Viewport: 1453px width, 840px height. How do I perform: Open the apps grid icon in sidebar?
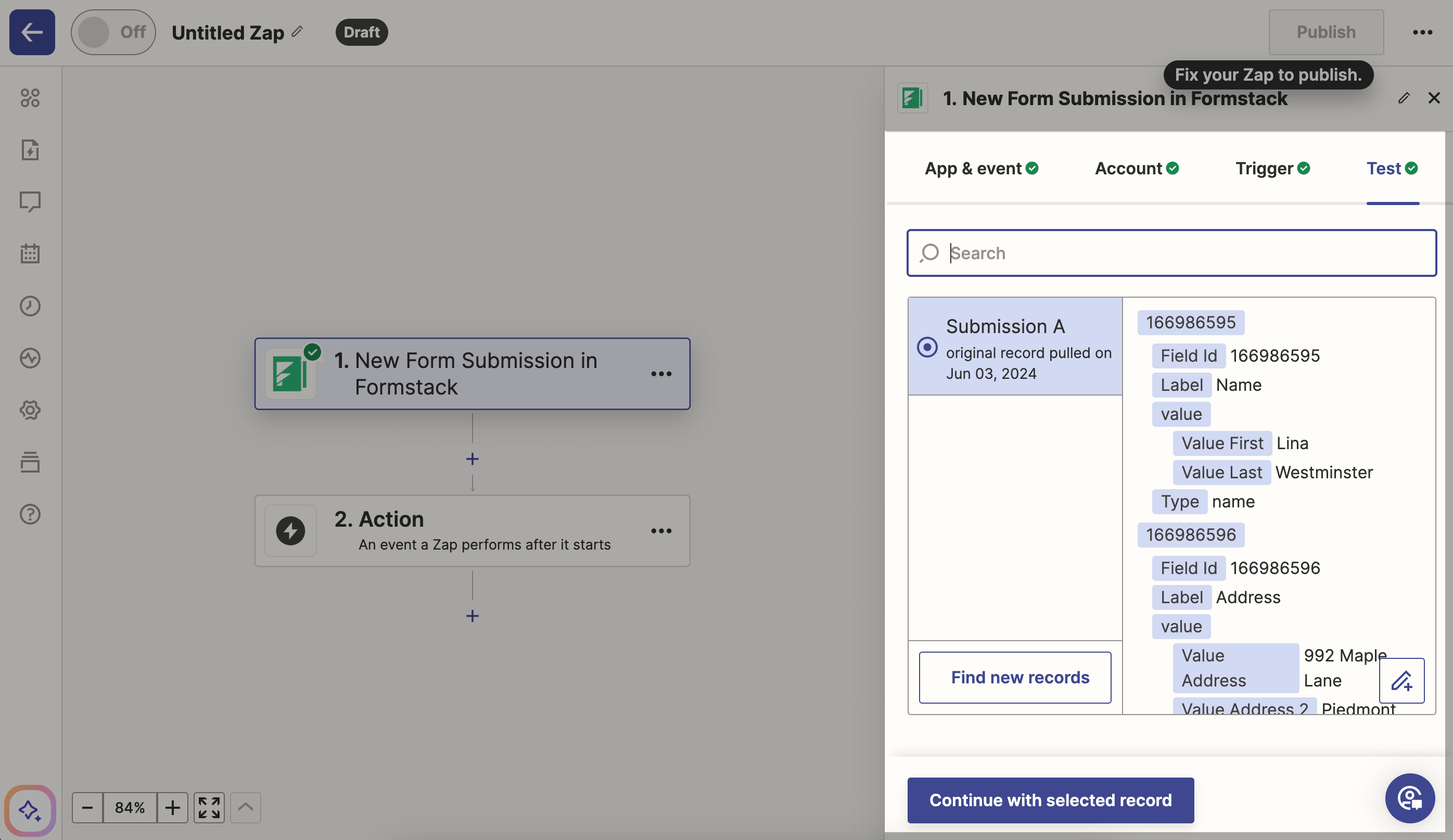(30, 98)
